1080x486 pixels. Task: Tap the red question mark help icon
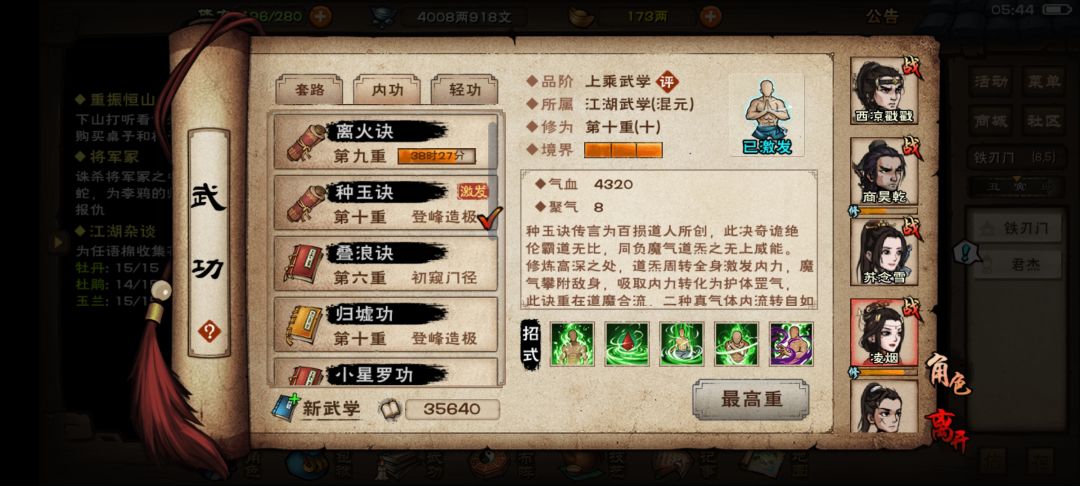(209, 332)
